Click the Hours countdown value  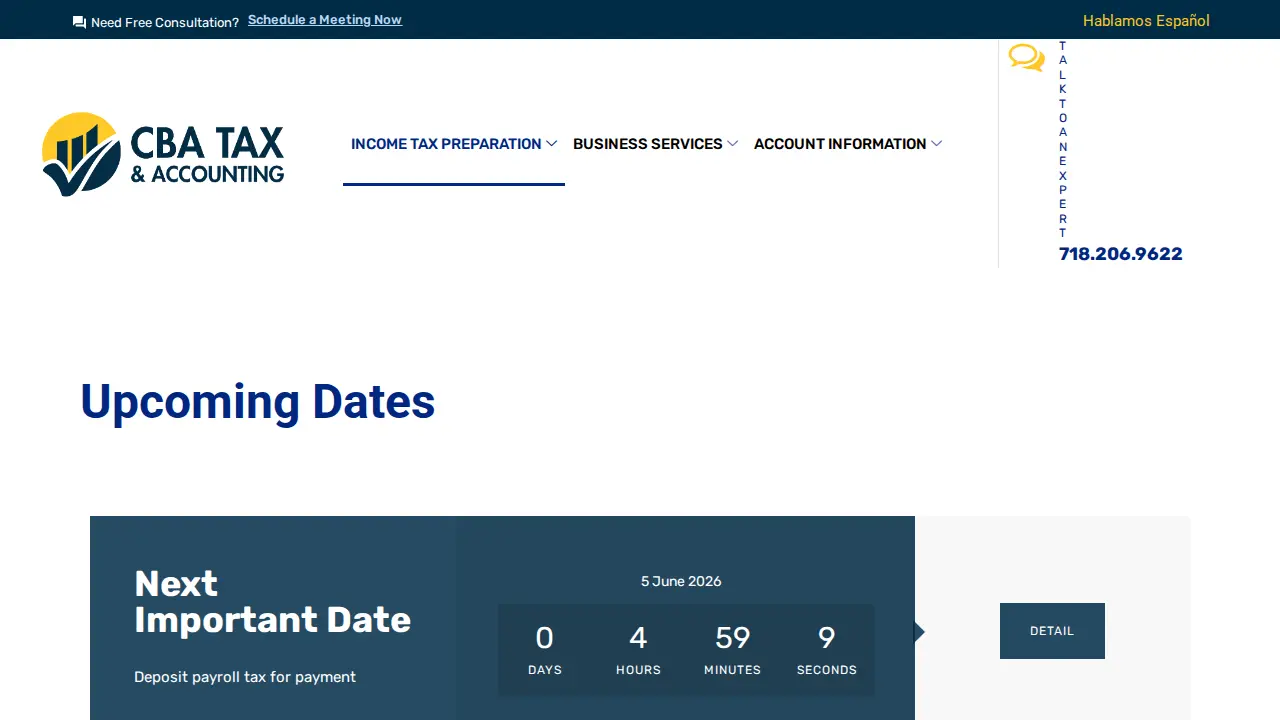click(x=638, y=638)
